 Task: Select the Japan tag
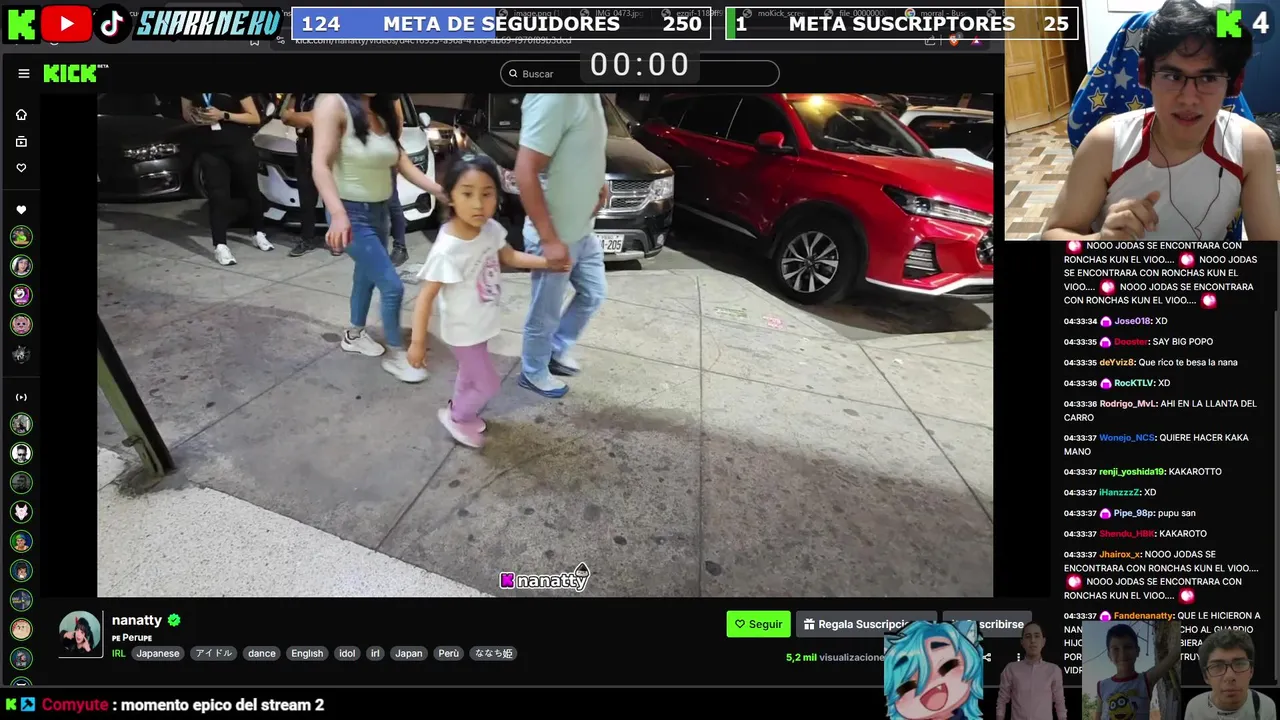tap(409, 653)
